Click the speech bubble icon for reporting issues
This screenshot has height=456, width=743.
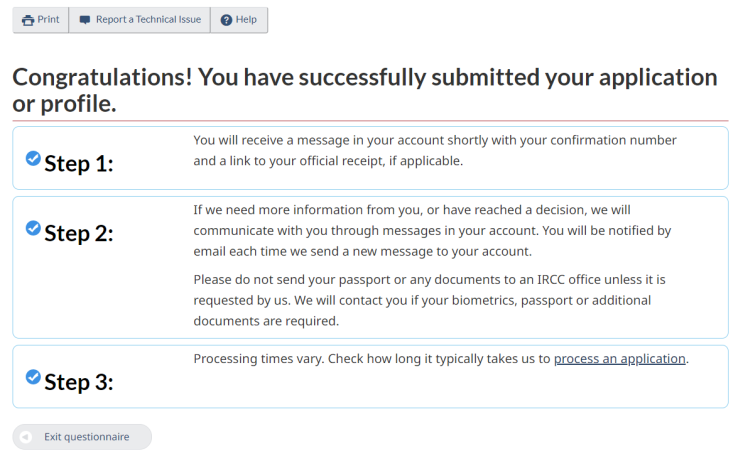(x=85, y=20)
